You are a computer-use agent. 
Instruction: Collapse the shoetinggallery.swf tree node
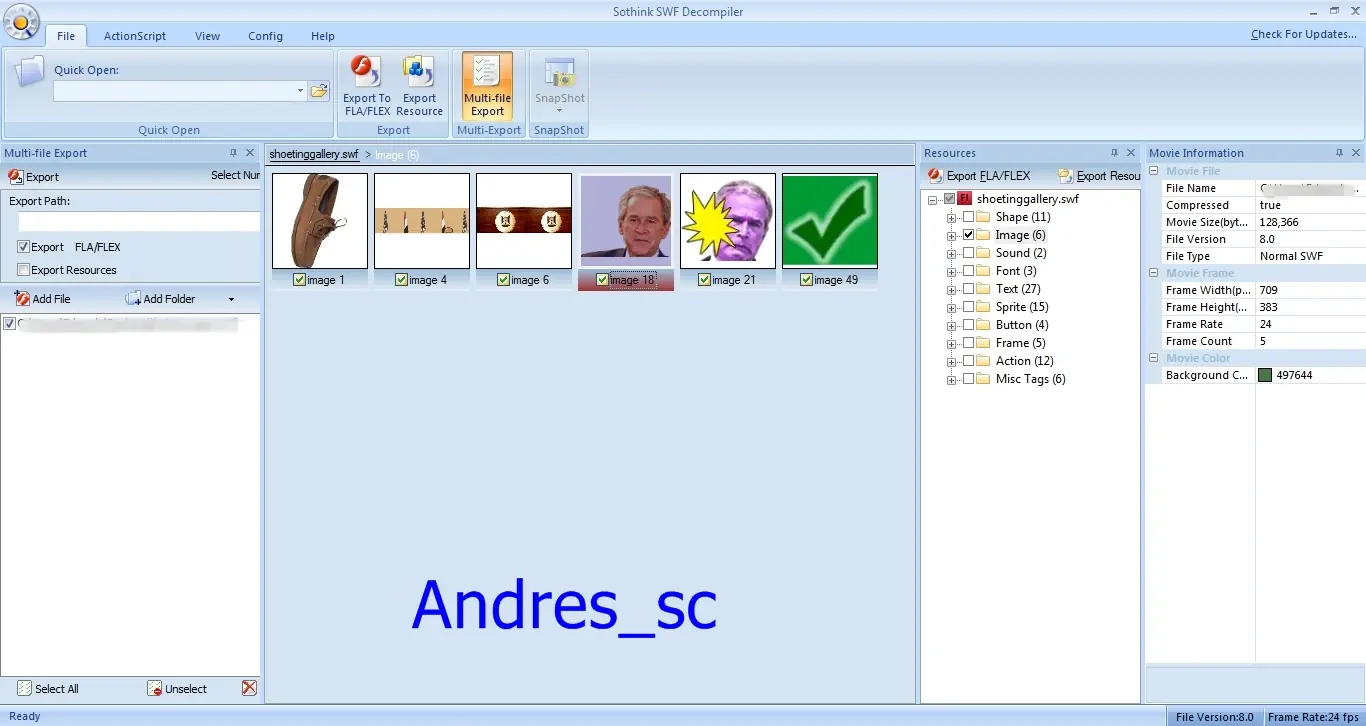coord(933,199)
